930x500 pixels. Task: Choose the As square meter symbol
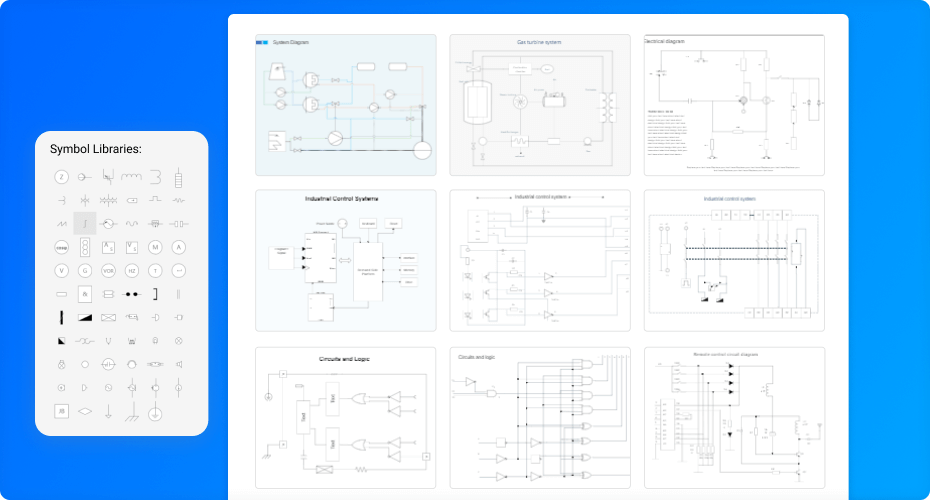pyautogui.click(x=108, y=247)
